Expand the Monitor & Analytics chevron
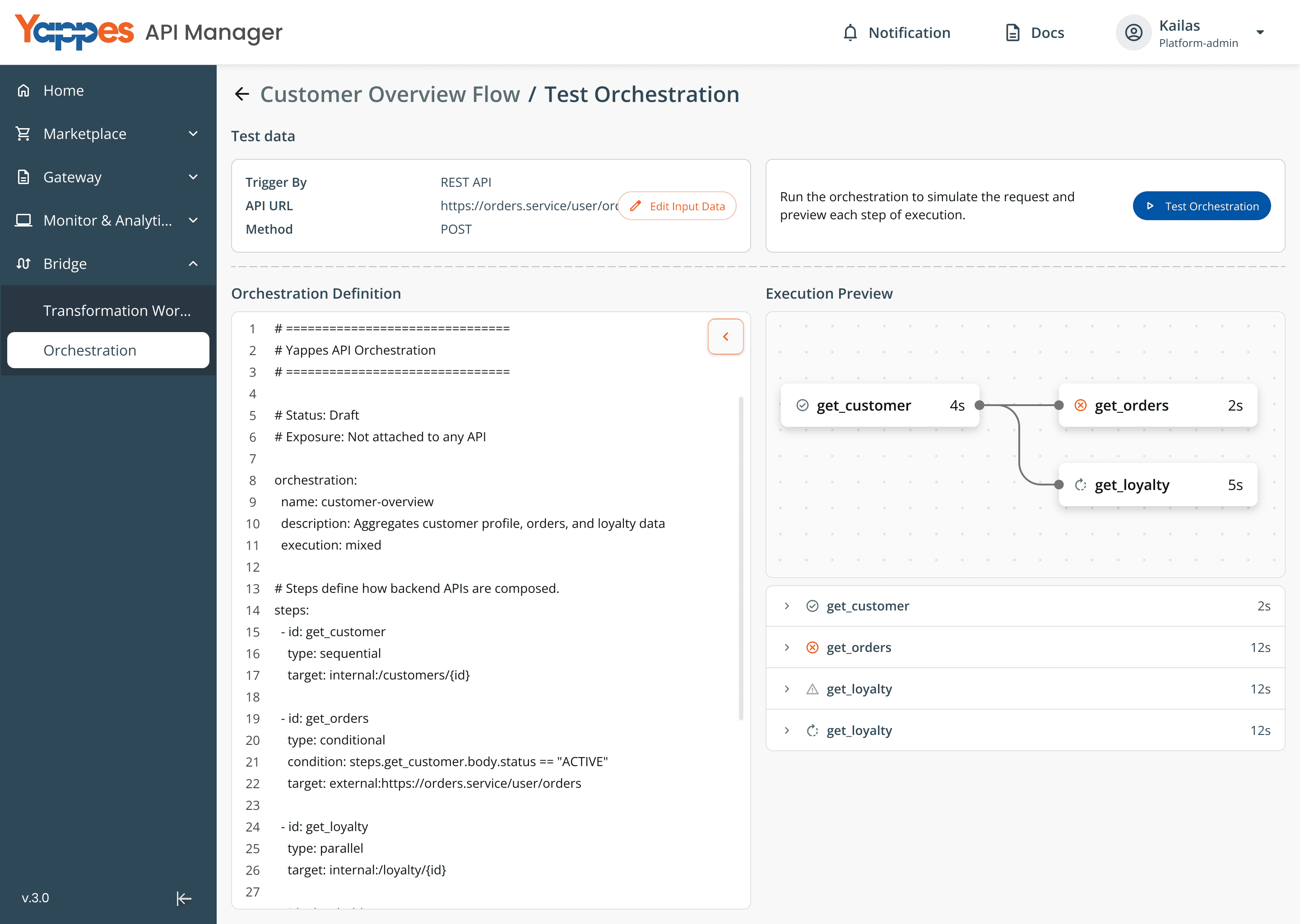Screen dimensions: 1300x924 [194, 220]
